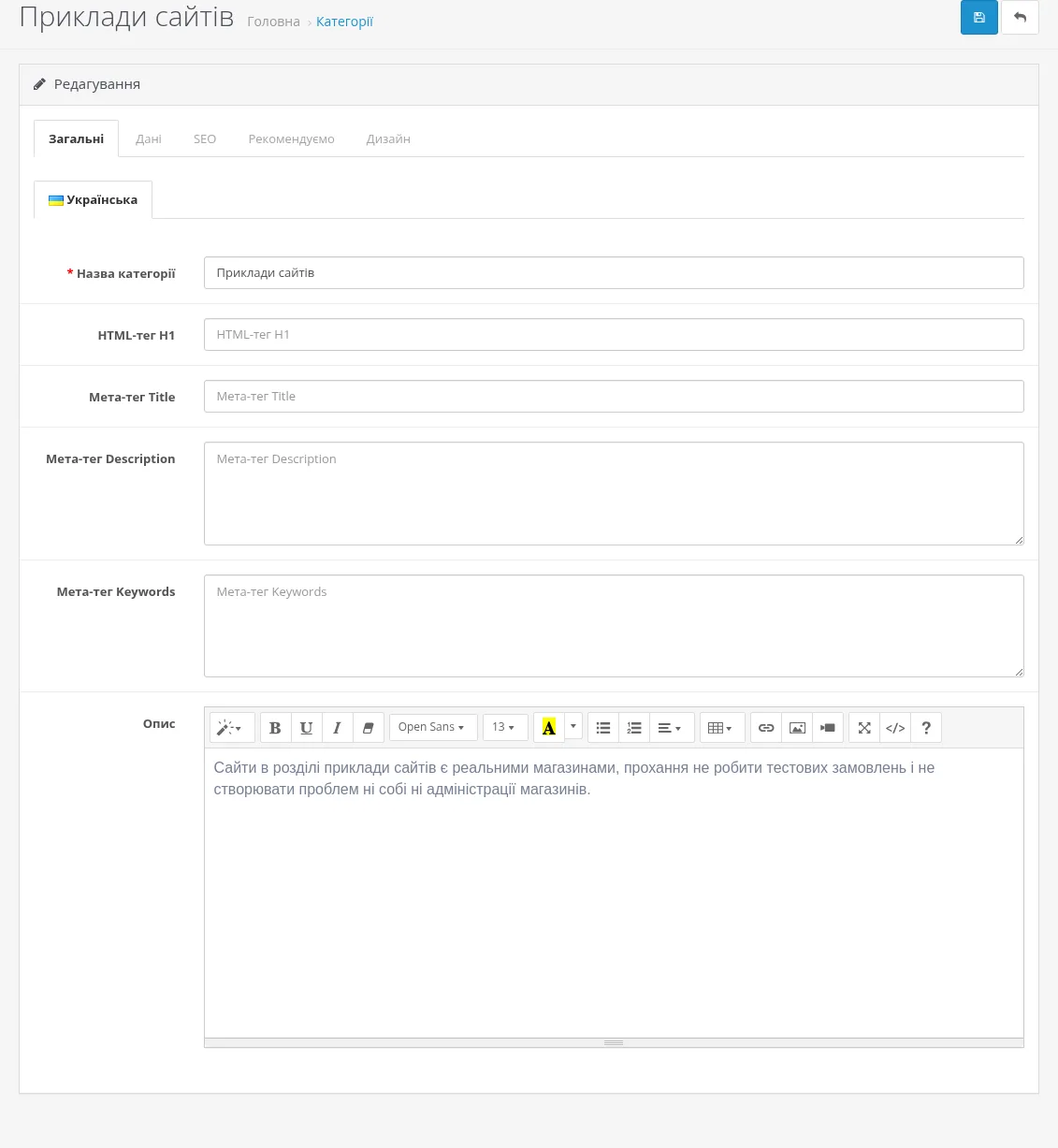The height and width of the screenshot is (1148, 1058).
Task: Click the eraser remove-formatting icon
Action: pos(368,728)
